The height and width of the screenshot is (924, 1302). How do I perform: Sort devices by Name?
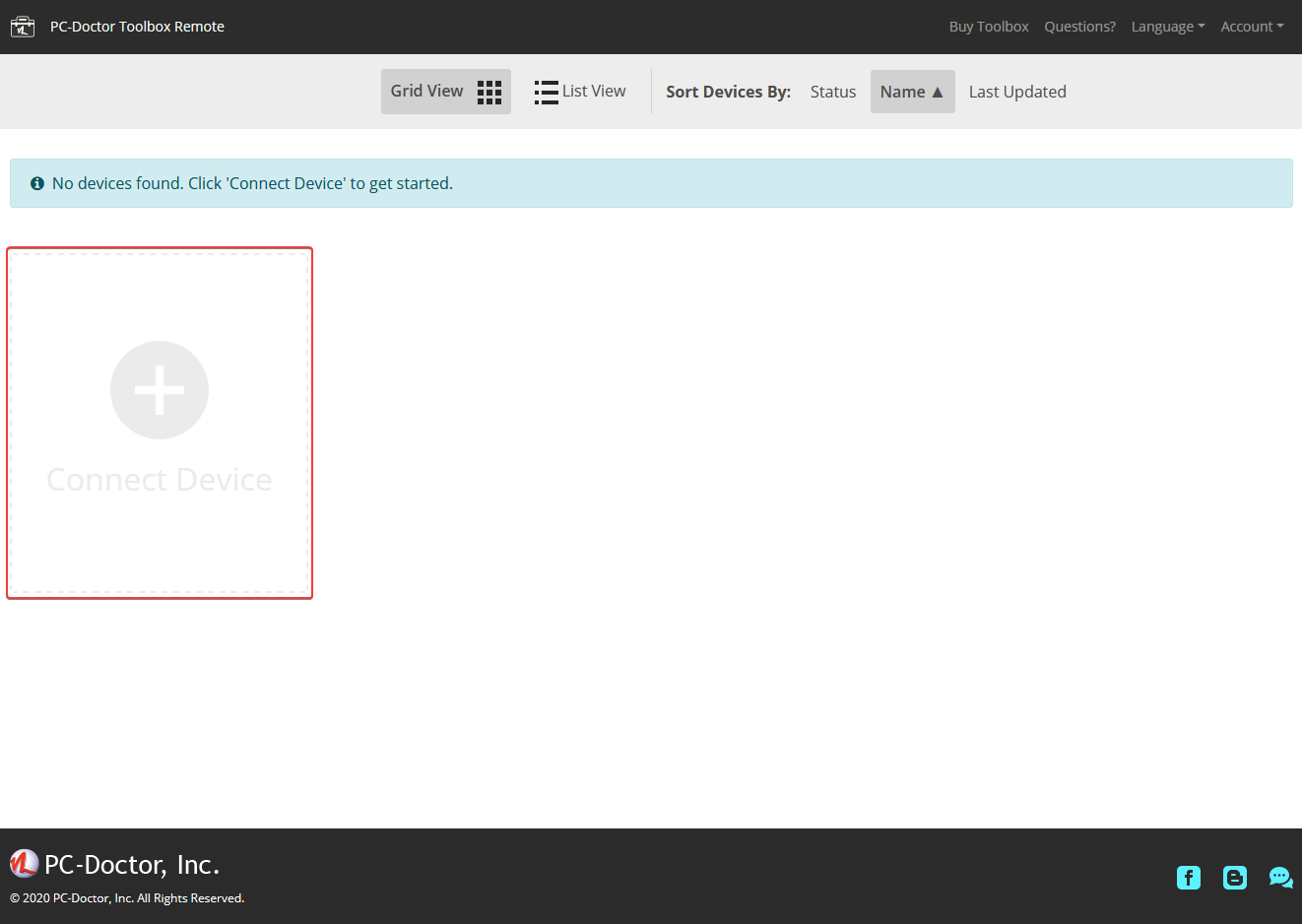(912, 92)
